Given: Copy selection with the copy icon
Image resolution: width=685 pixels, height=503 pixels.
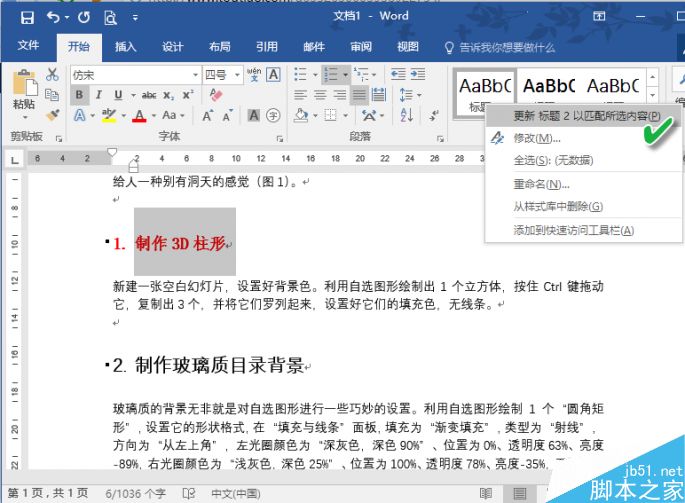Looking at the screenshot, I should coord(52,94).
